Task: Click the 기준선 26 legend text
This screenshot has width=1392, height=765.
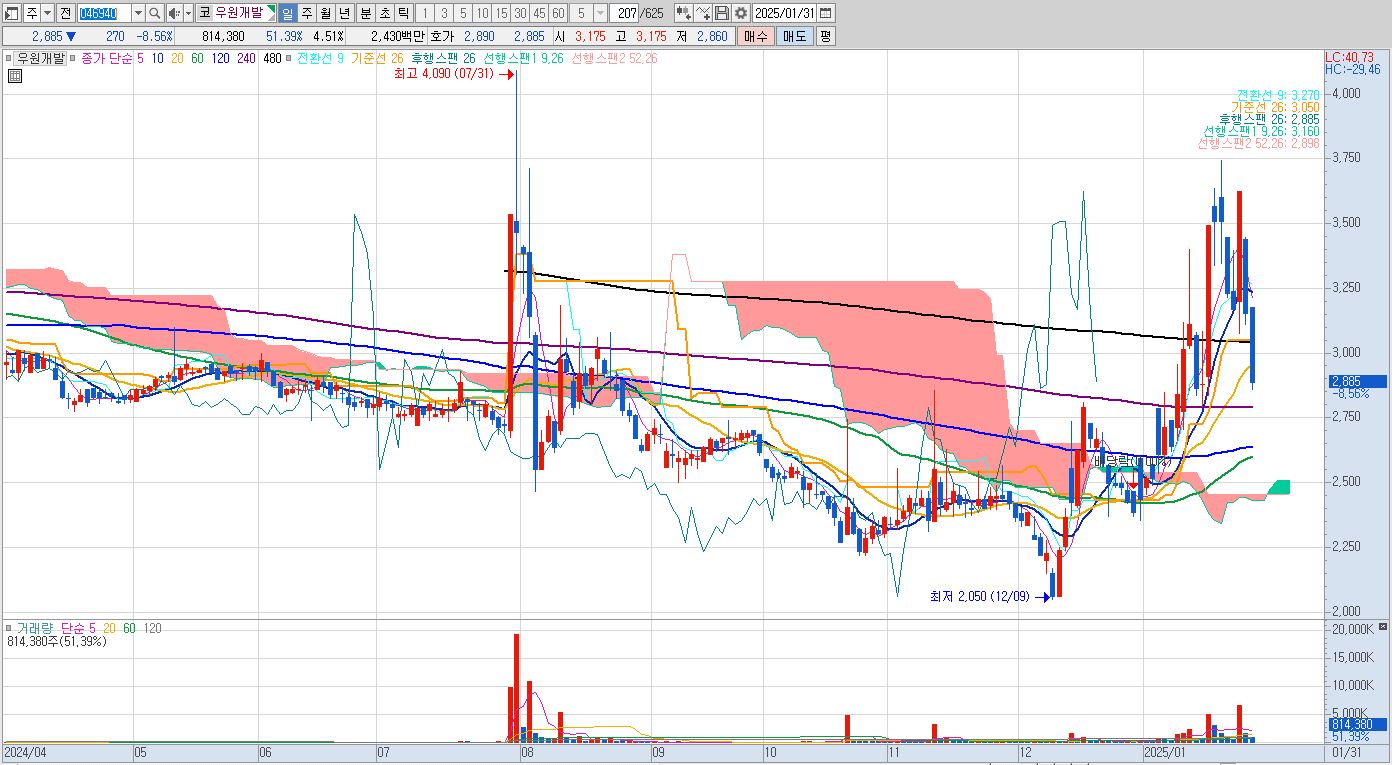Action: coord(379,58)
